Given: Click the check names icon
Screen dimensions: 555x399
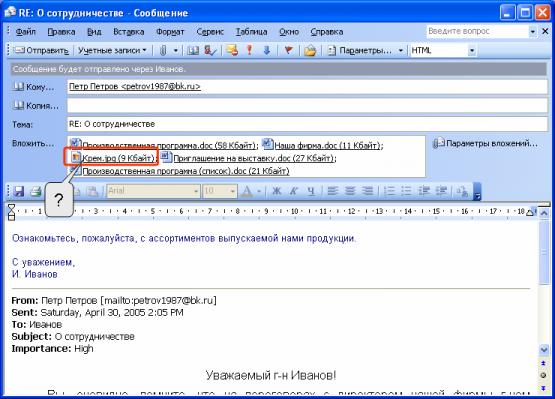Looking at the screenshot, I should 210,51.
